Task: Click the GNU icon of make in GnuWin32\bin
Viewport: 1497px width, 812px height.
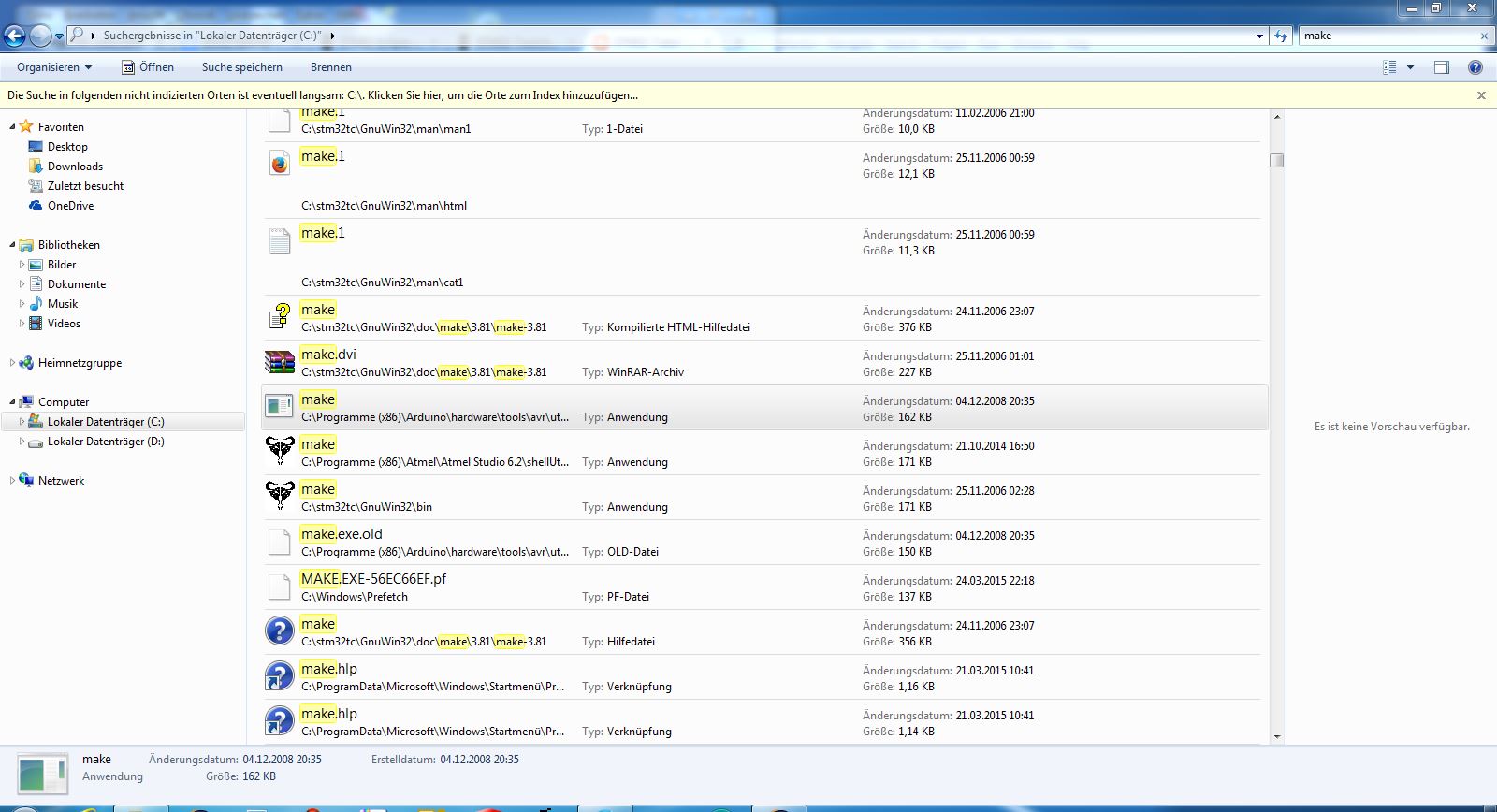Action: pyautogui.click(x=280, y=497)
